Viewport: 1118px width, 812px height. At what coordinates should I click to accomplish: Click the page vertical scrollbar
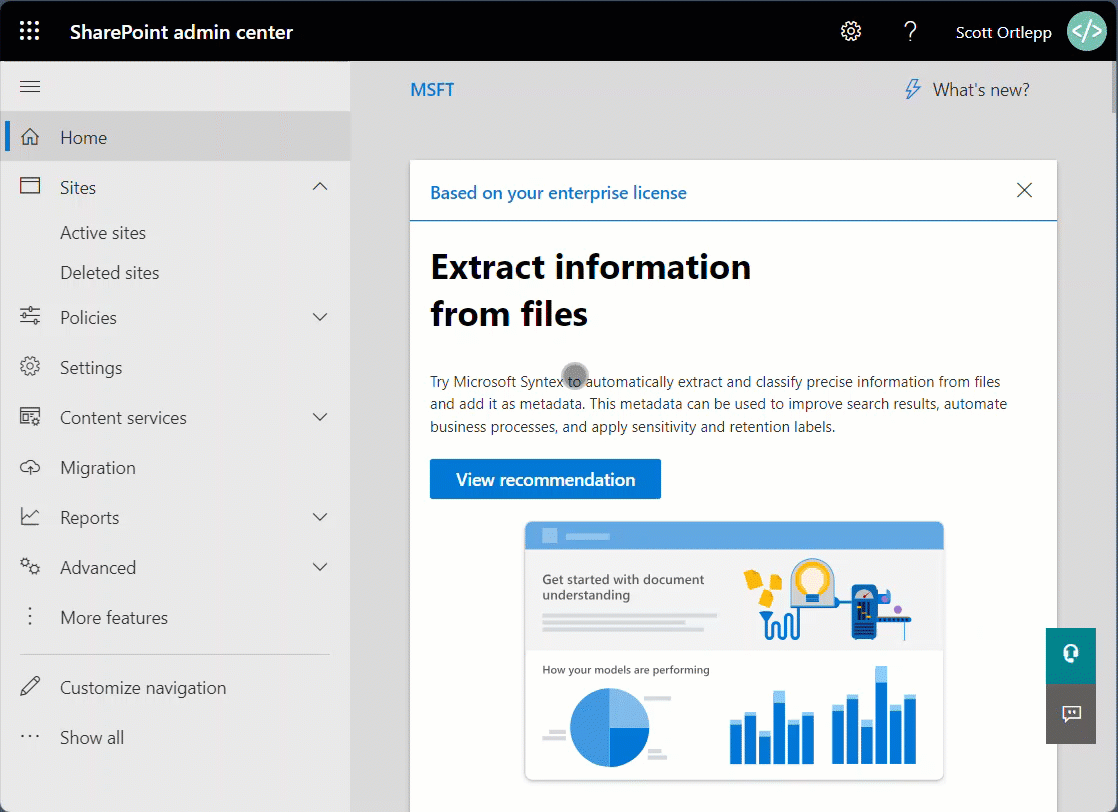pos(1114,86)
